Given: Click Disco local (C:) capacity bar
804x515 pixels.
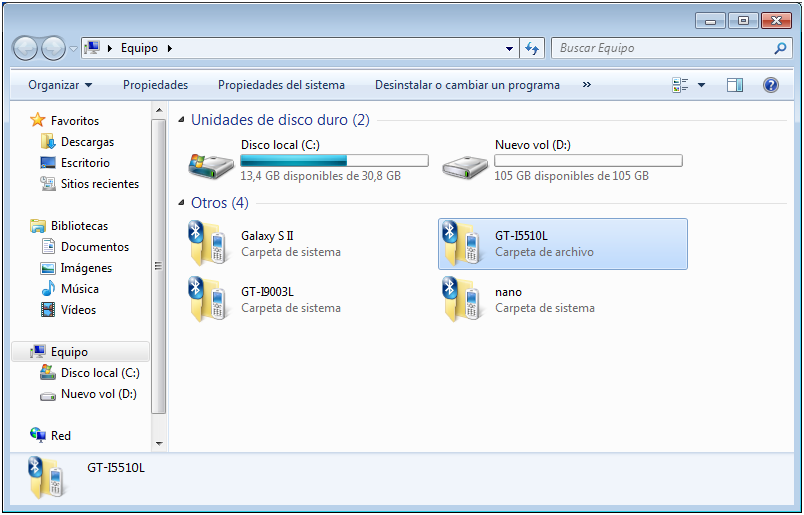Looking at the screenshot, I should tap(334, 161).
